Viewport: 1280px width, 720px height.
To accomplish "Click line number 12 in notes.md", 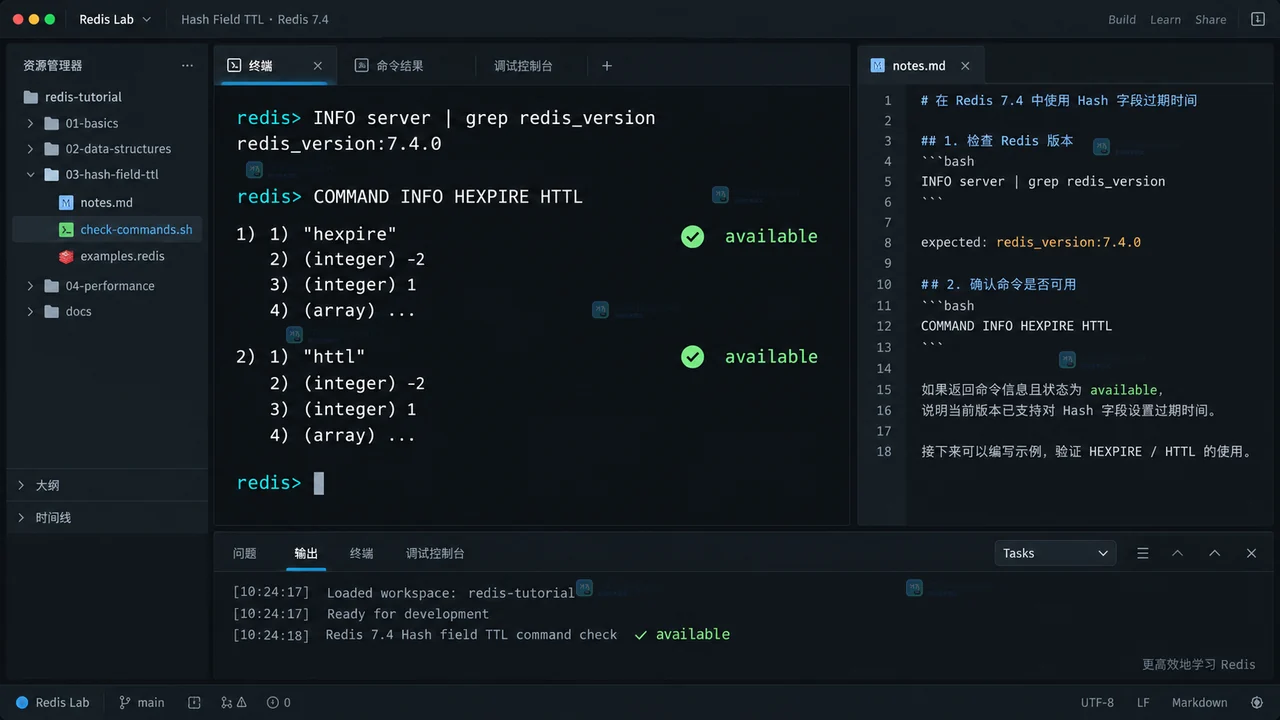I will 884,326.
